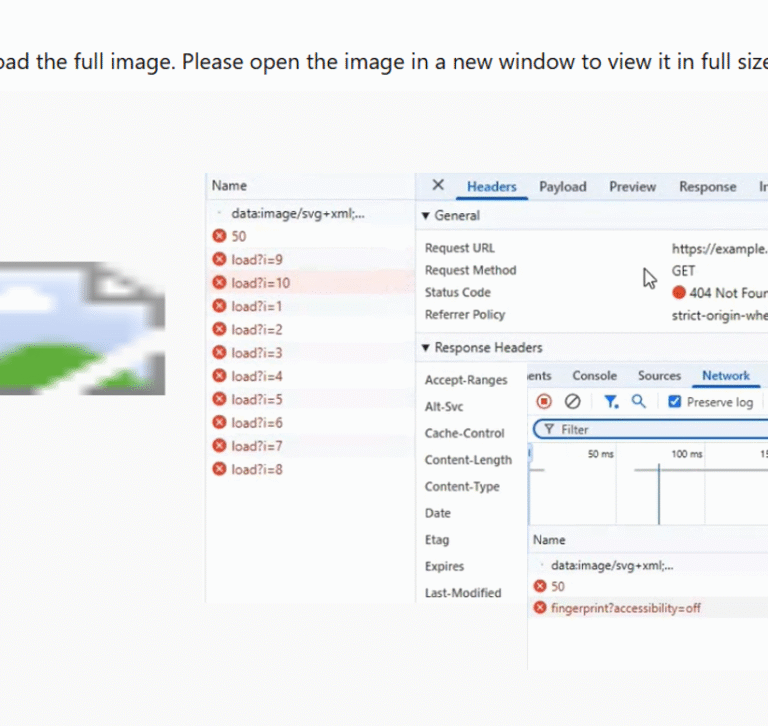Open the Preview tab
This screenshot has height=726, width=768.
click(632, 187)
